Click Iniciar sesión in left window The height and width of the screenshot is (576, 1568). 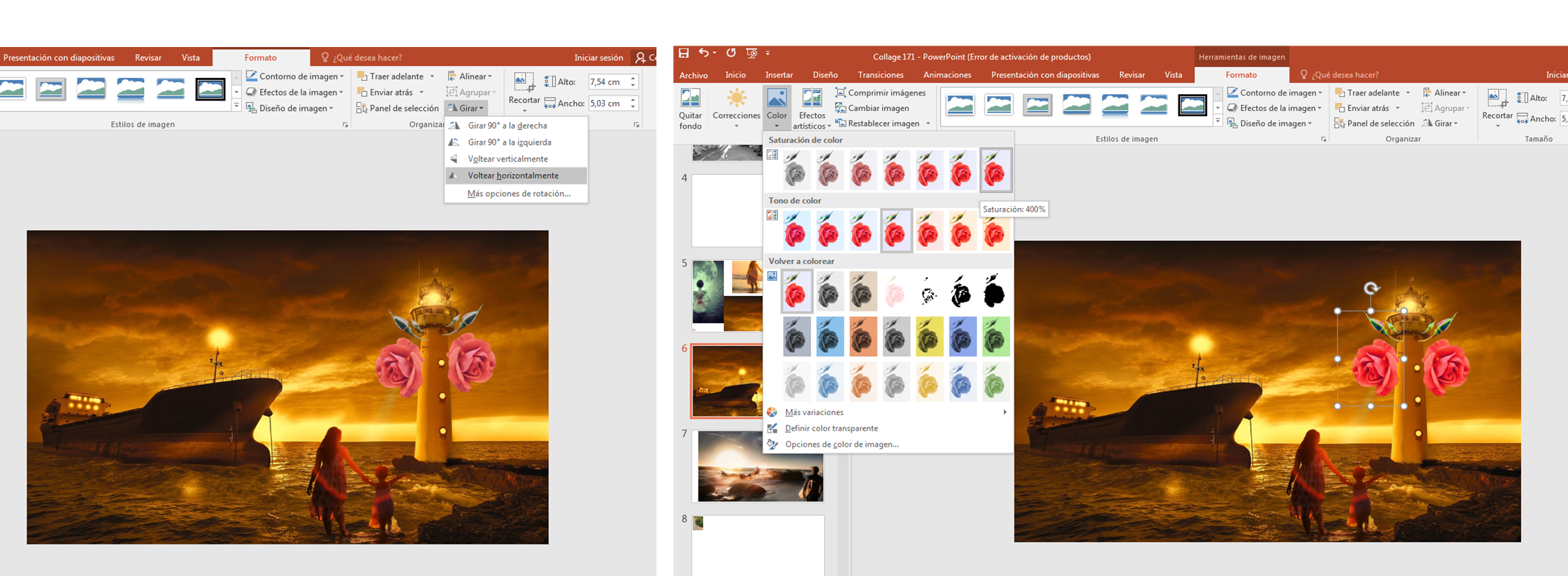[x=598, y=57]
